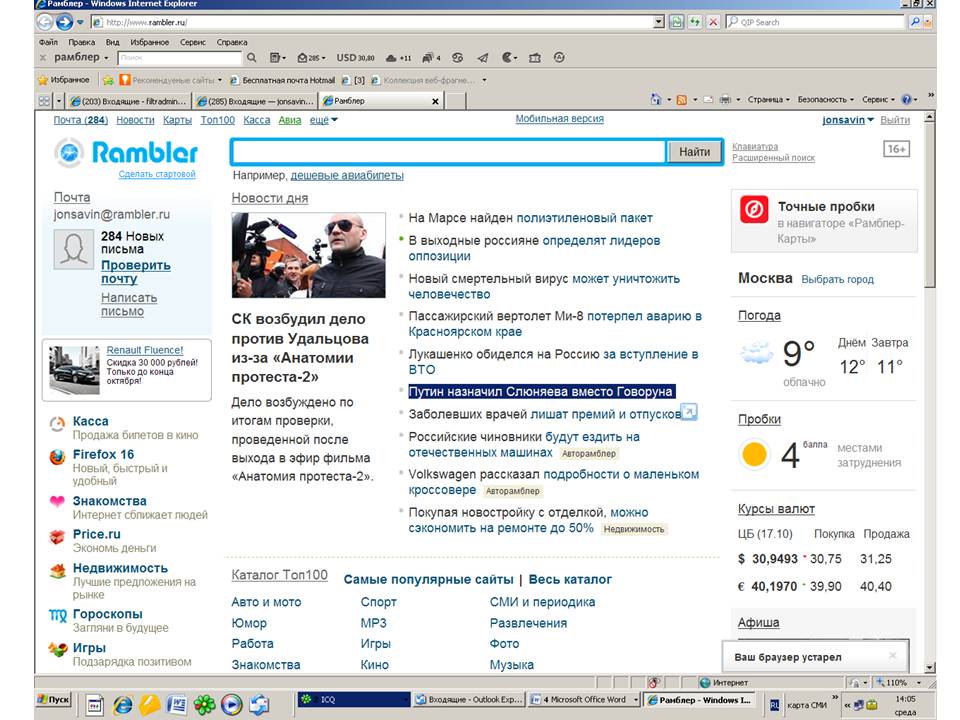Click the yellow traffic level indicator circle
This screenshot has width=960, height=720.
pyautogui.click(x=754, y=455)
